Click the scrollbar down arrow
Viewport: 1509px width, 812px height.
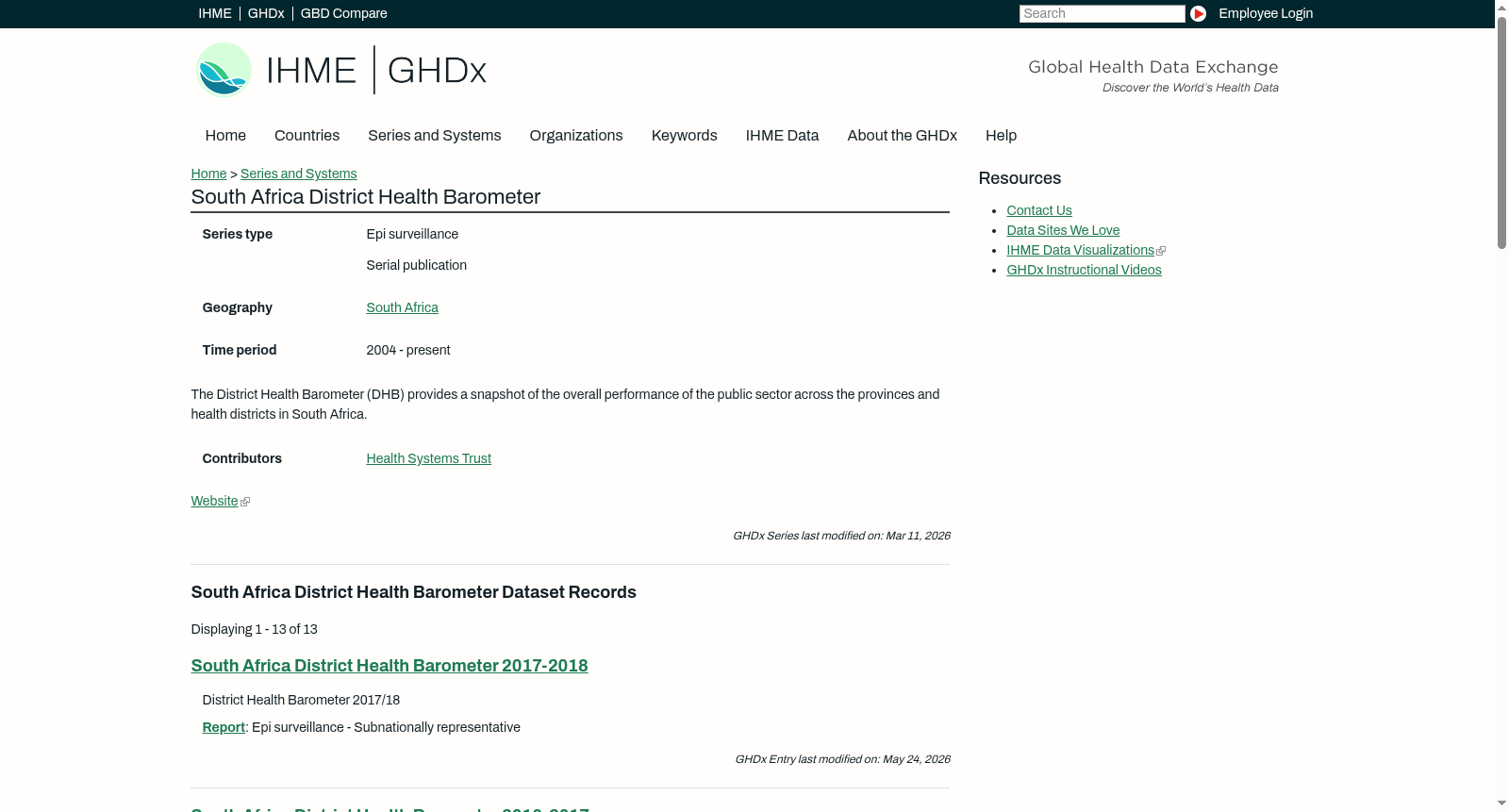[1502, 804]
